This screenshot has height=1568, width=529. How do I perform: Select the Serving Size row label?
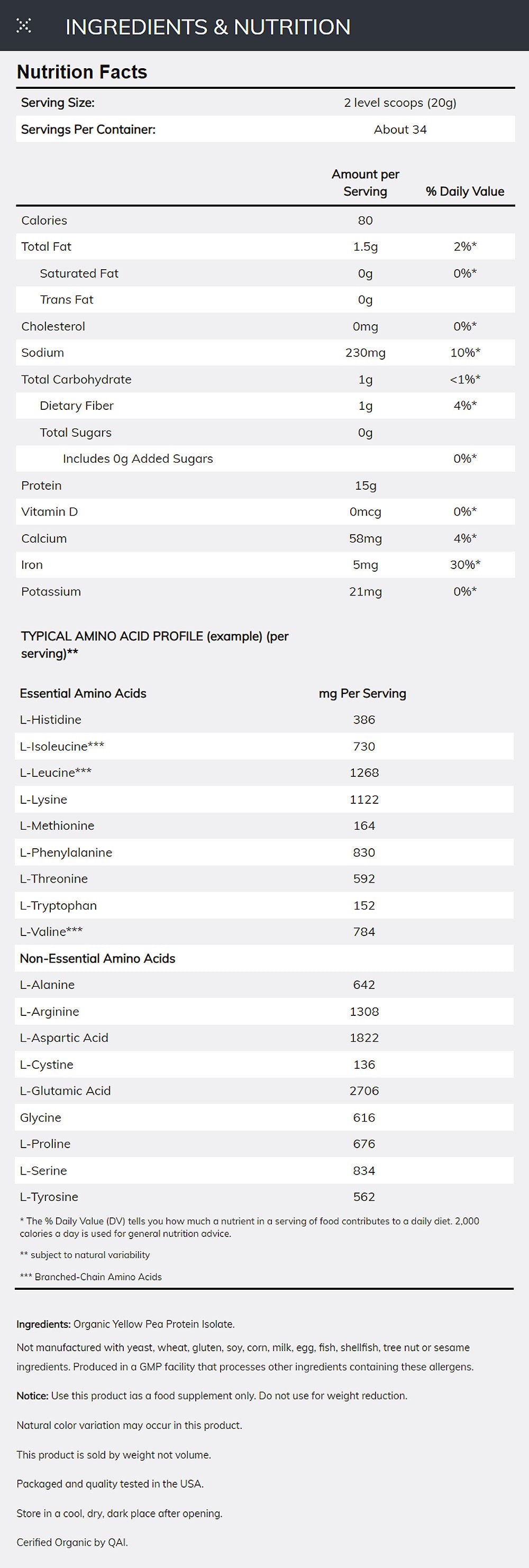click(58, 103)
